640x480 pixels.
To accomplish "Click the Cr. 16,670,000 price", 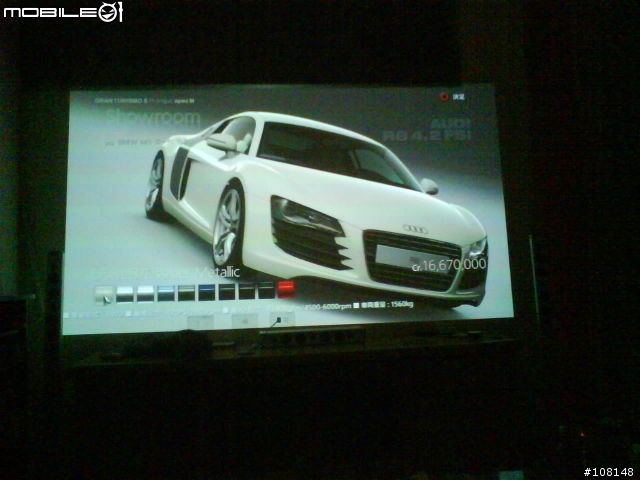I will click(449, 265).
